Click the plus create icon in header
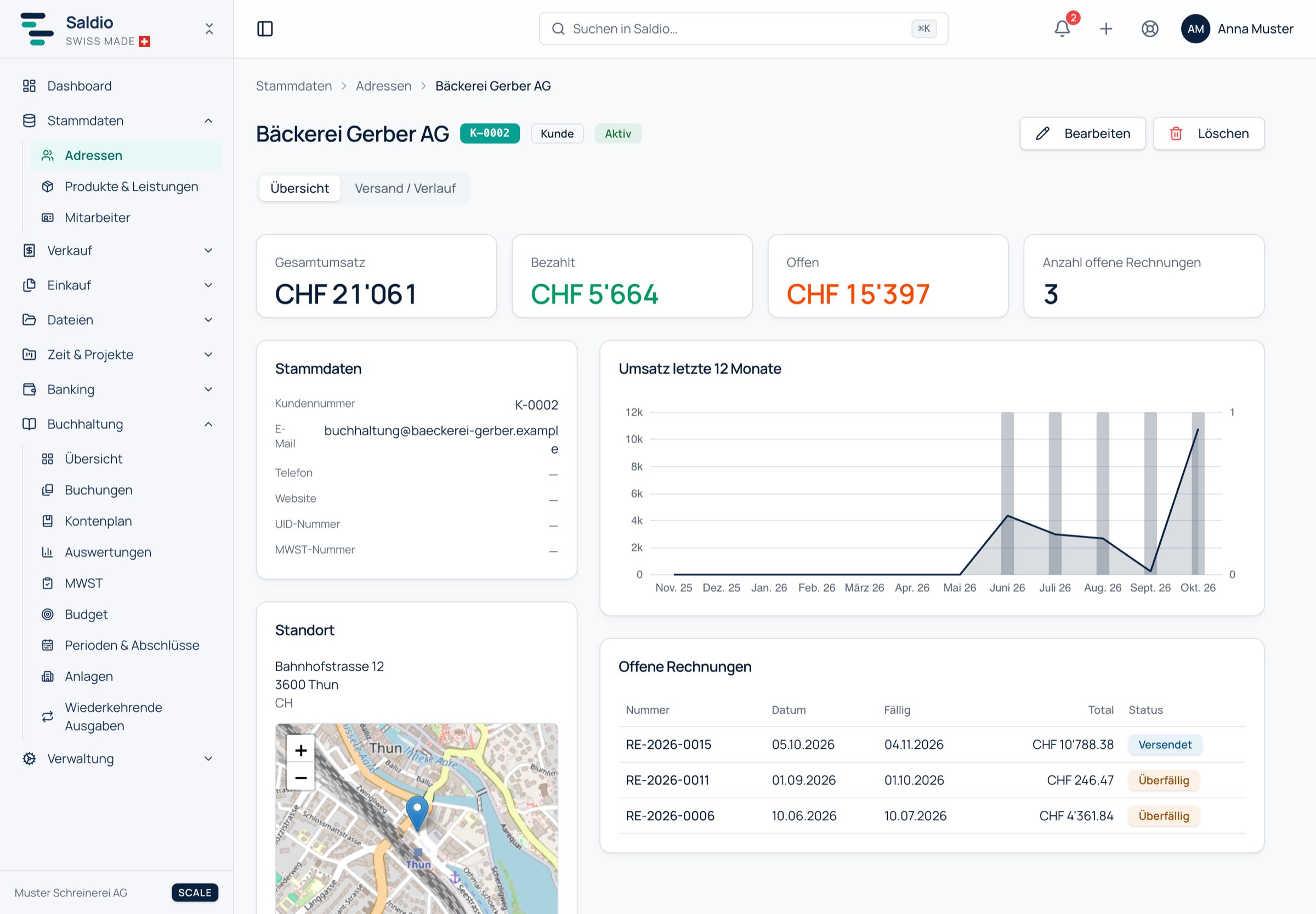This screenshot has width=1316, height=914. pos(1106,29)
